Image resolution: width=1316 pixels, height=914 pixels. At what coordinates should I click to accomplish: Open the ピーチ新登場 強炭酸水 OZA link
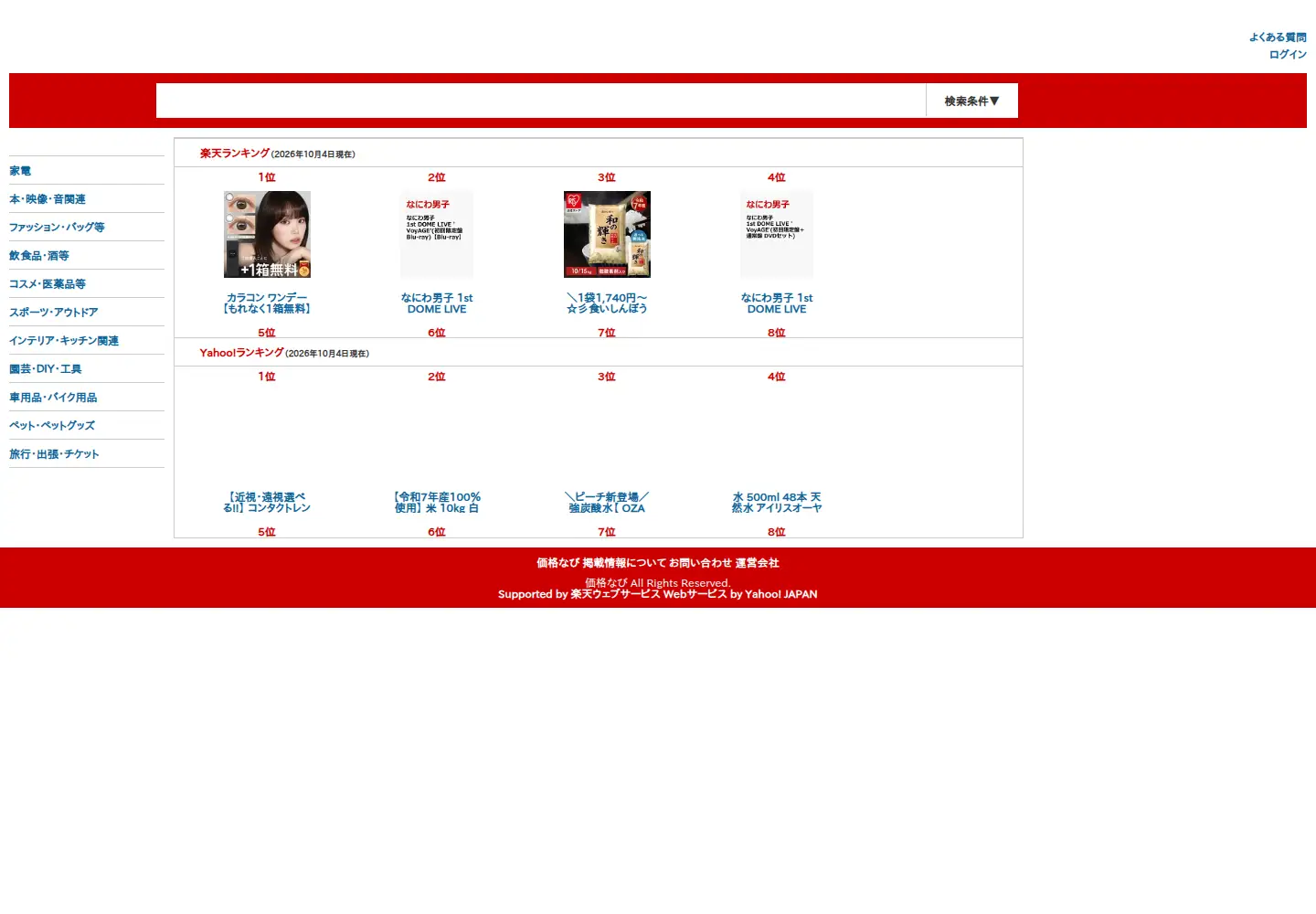(x=607, y=503)
